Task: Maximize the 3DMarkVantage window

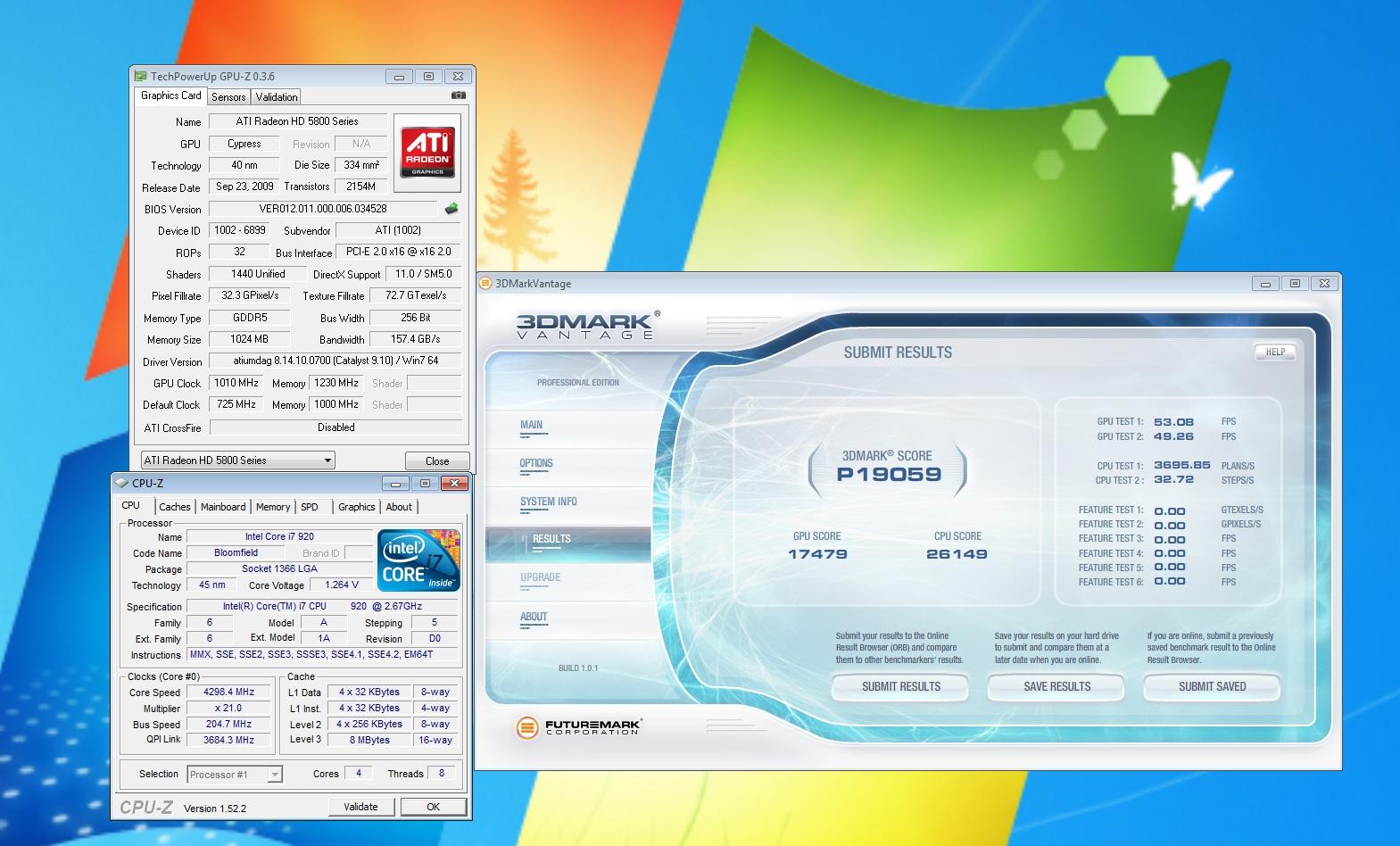Action: click(x=1295, y=284)
